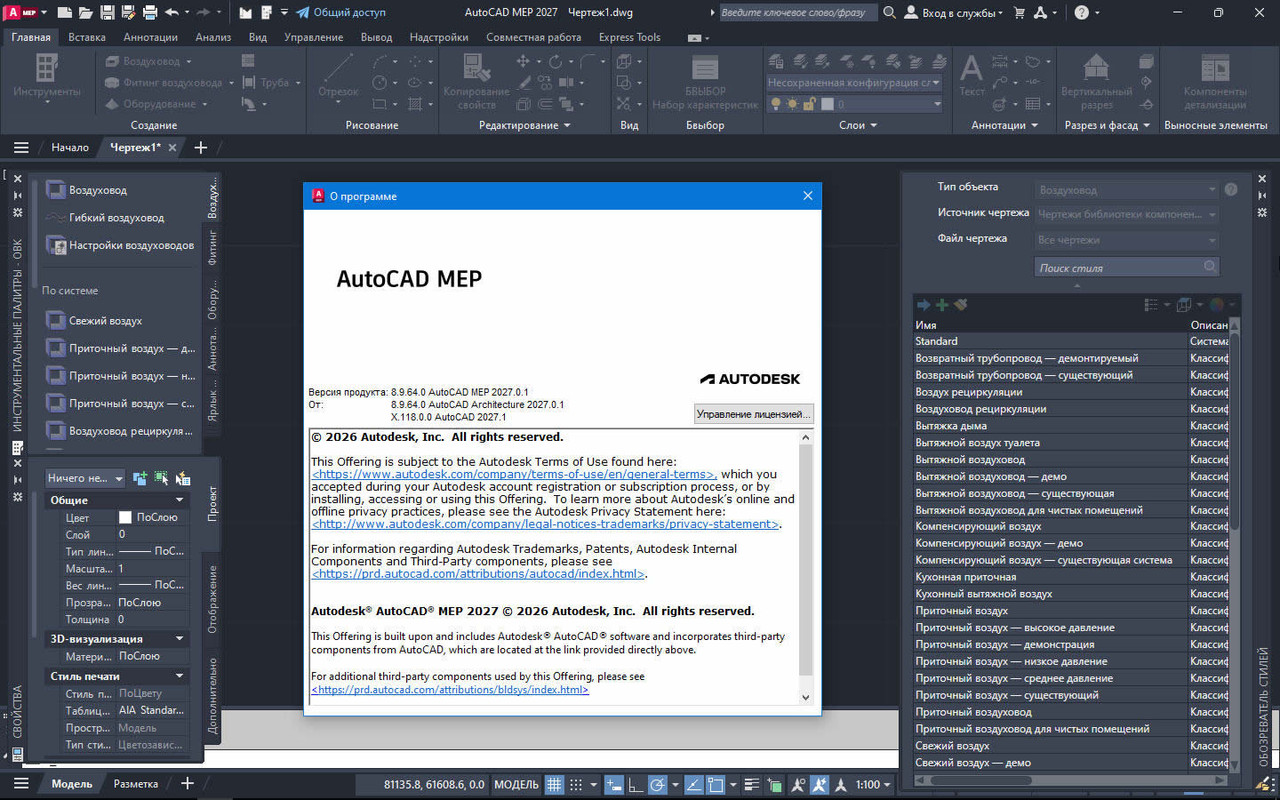Collapse the Общие properties section
This screenshot has height=800, width=1280.
click(x=180, y=500)
